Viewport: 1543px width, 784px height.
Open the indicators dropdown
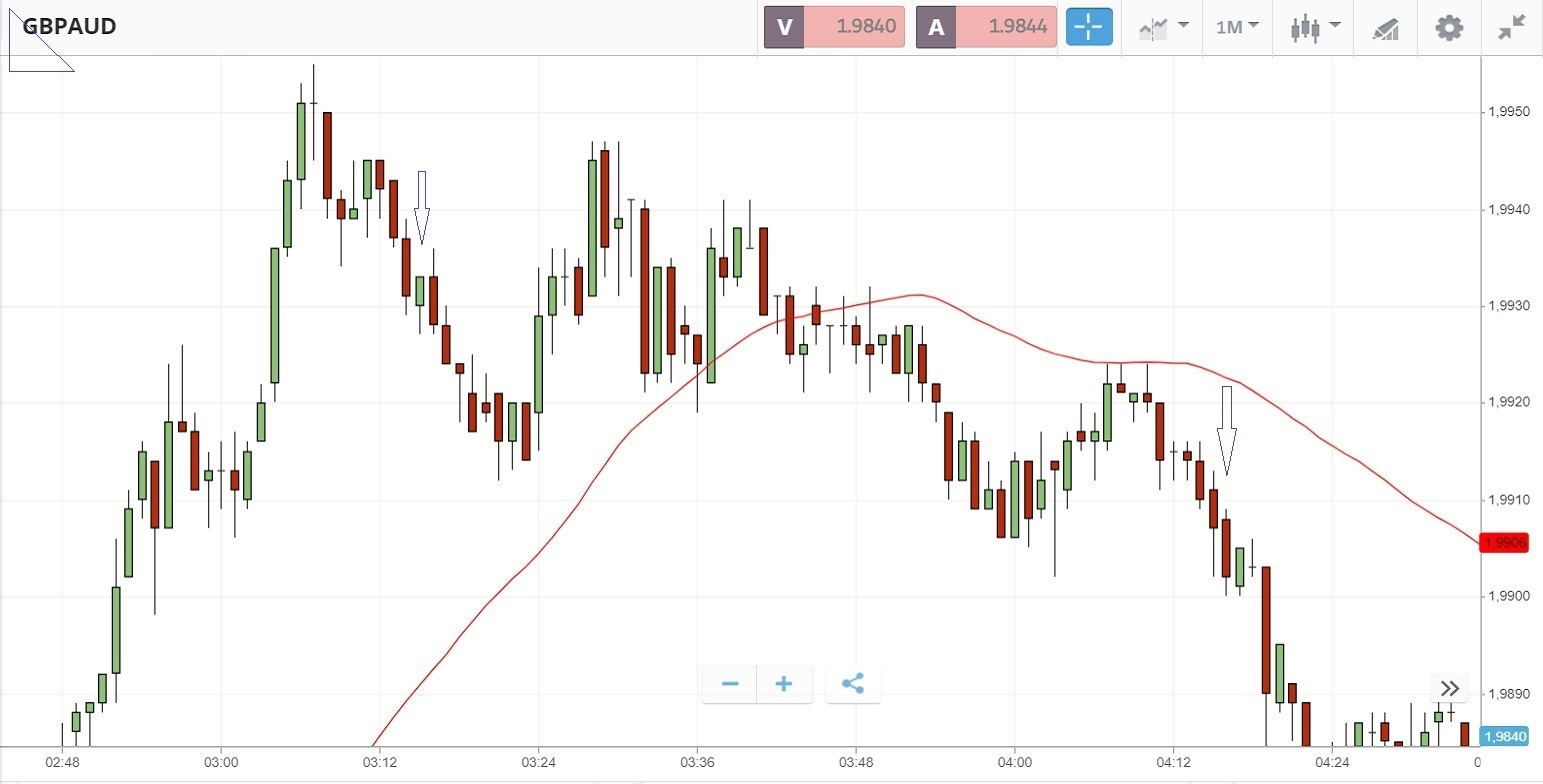tap(1163, 27)
